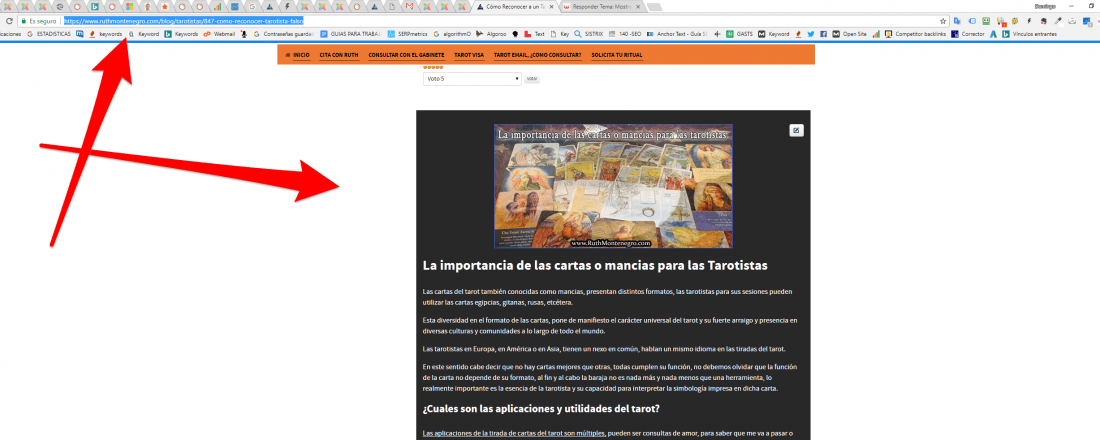Open the GUIAS PARA TRABAJ bookmark
The height and width of the screenshot is (440, 1100).
(x=349, y=34)
